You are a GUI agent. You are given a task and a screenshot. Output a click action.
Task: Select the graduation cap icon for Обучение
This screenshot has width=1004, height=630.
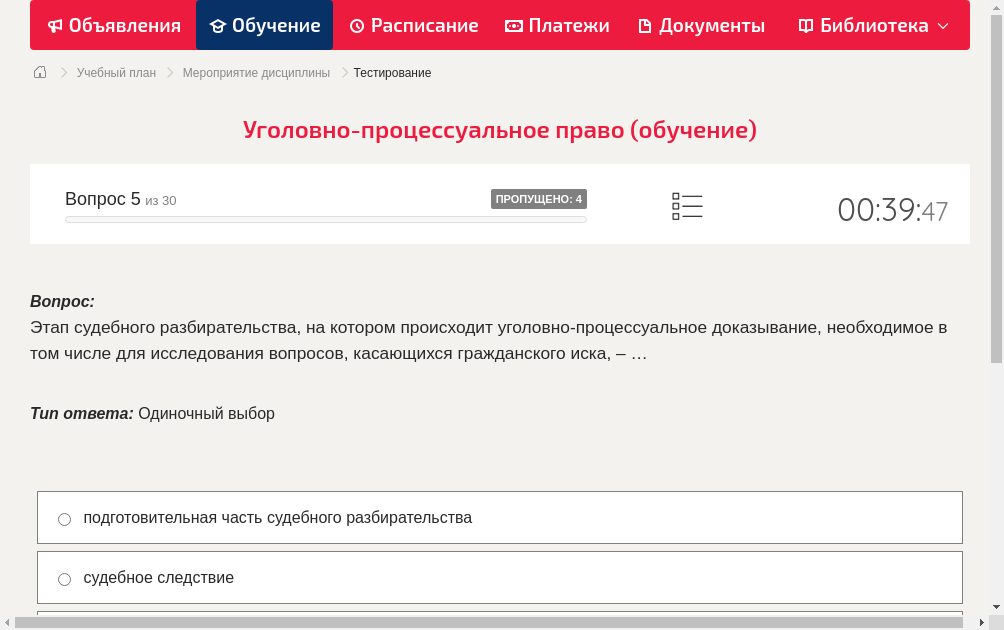pos(220,25)
